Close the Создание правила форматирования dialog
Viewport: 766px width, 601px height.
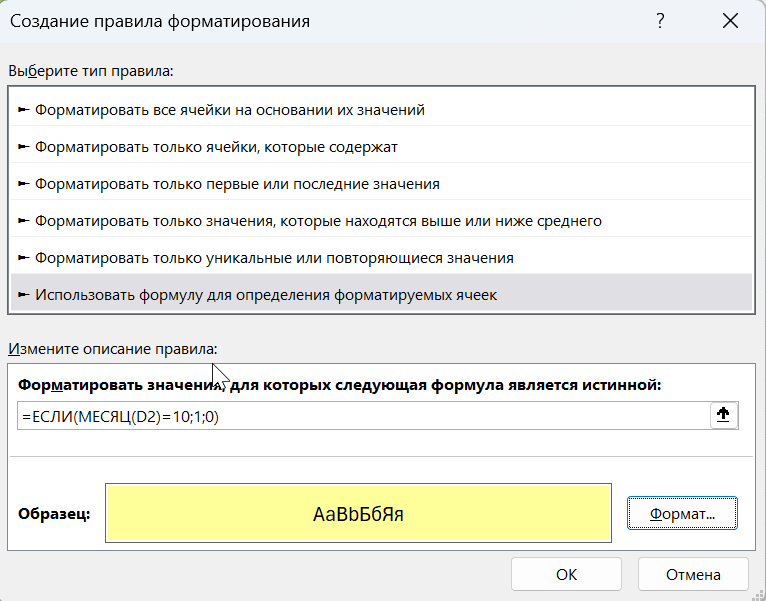coord(730,21)
